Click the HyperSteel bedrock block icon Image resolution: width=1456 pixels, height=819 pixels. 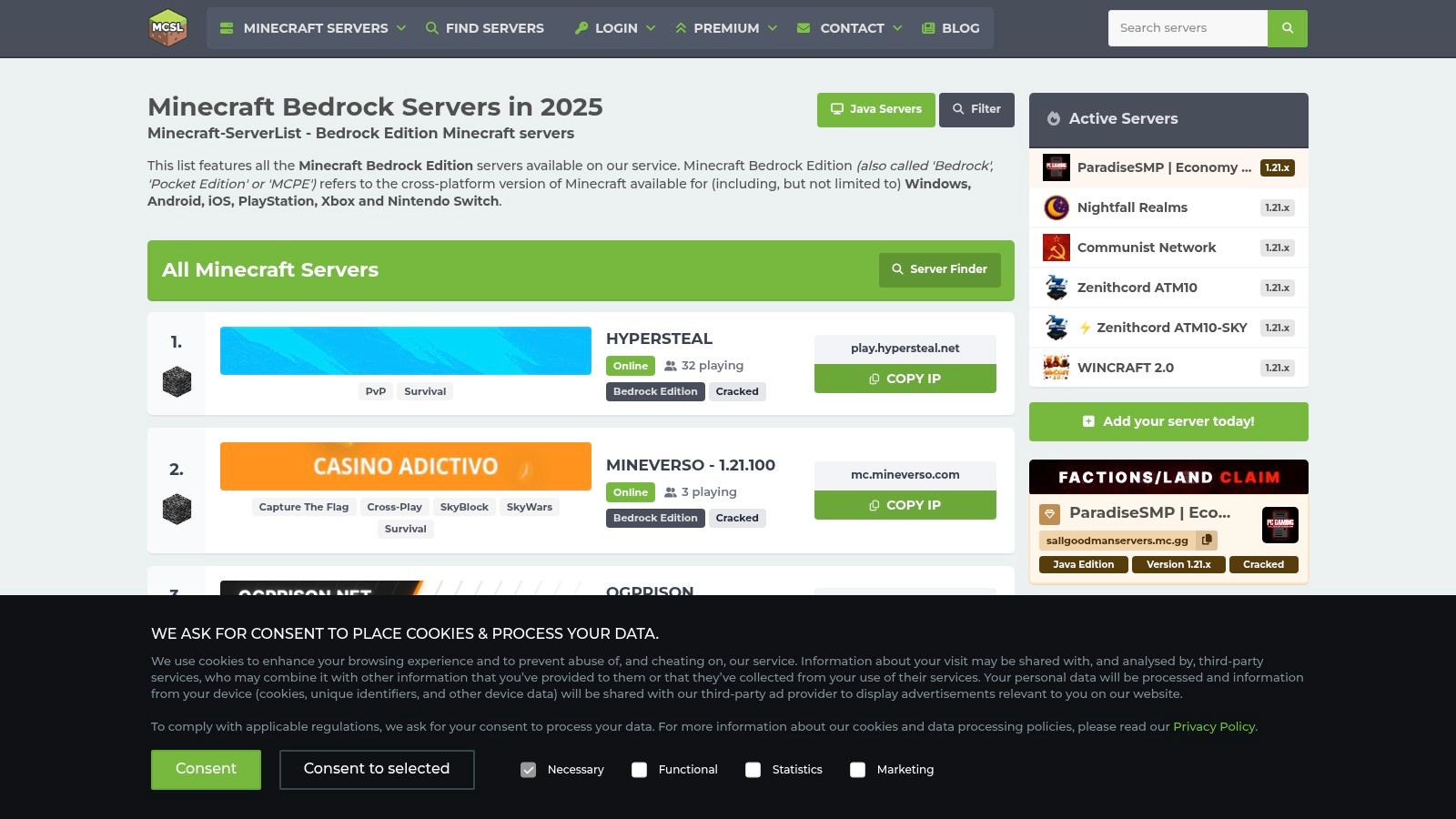point(177,381)
